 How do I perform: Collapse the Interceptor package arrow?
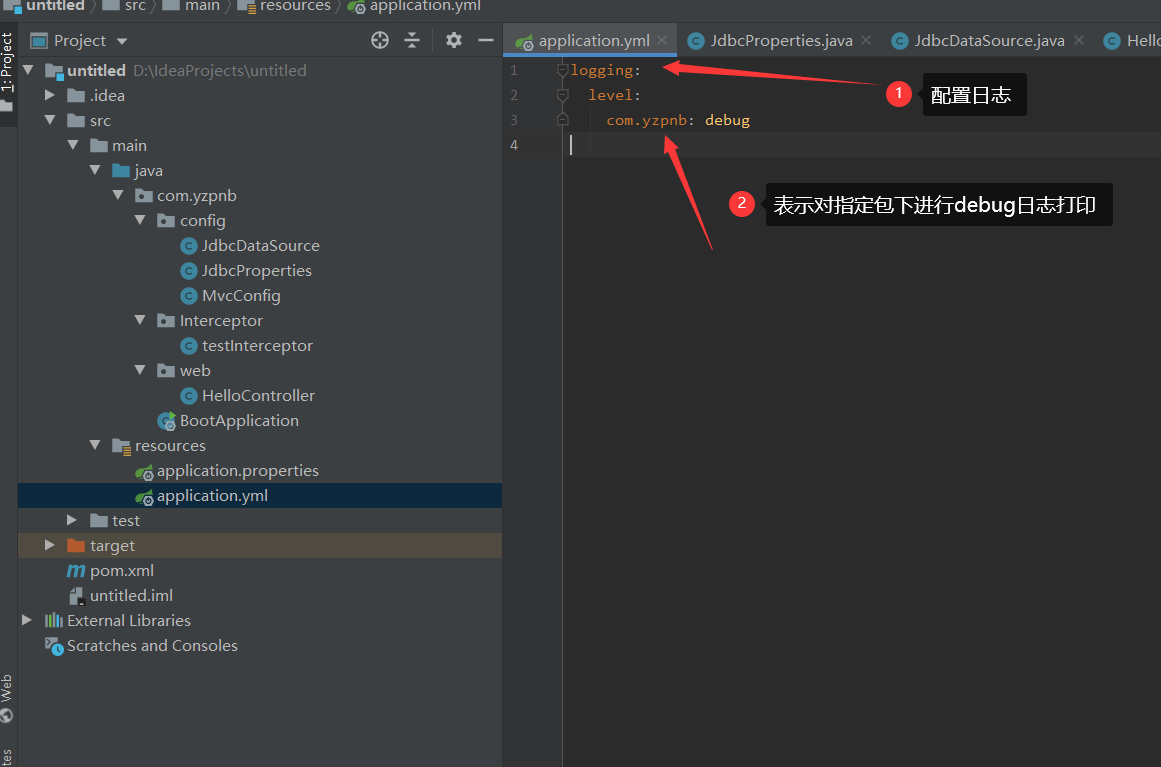point(140,321)
